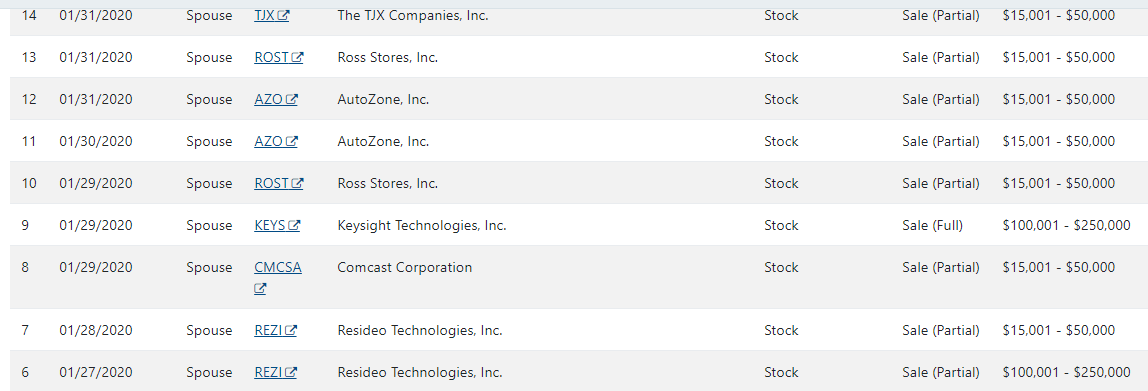Click the external-link icon beside AZO in row 12
1148x391 pixels.
[291, 100]
